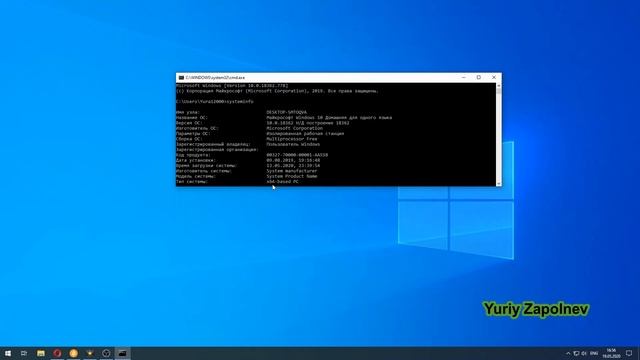Screen dimensions: 640x360
Task: Show hidden system tray icons
Action: tap(568, 353)
